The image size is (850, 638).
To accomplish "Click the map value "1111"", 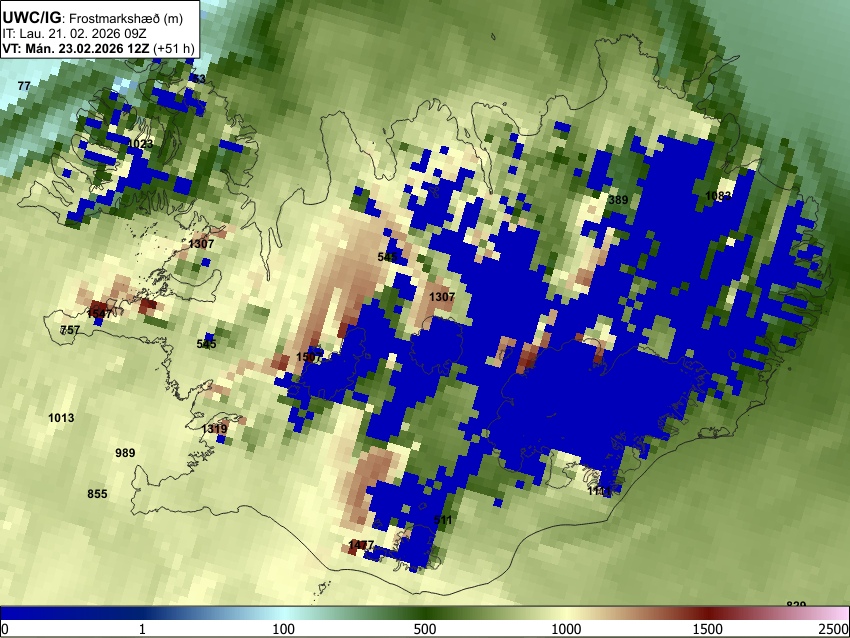I will 600,491.
